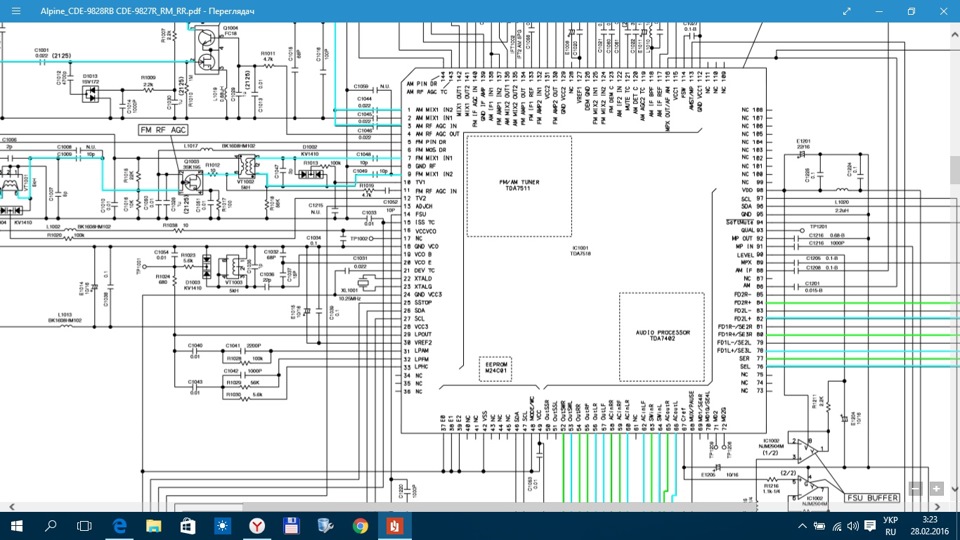The image size is (960, 540).
Task: Open battery status in the tray
Action: point(819,526)
